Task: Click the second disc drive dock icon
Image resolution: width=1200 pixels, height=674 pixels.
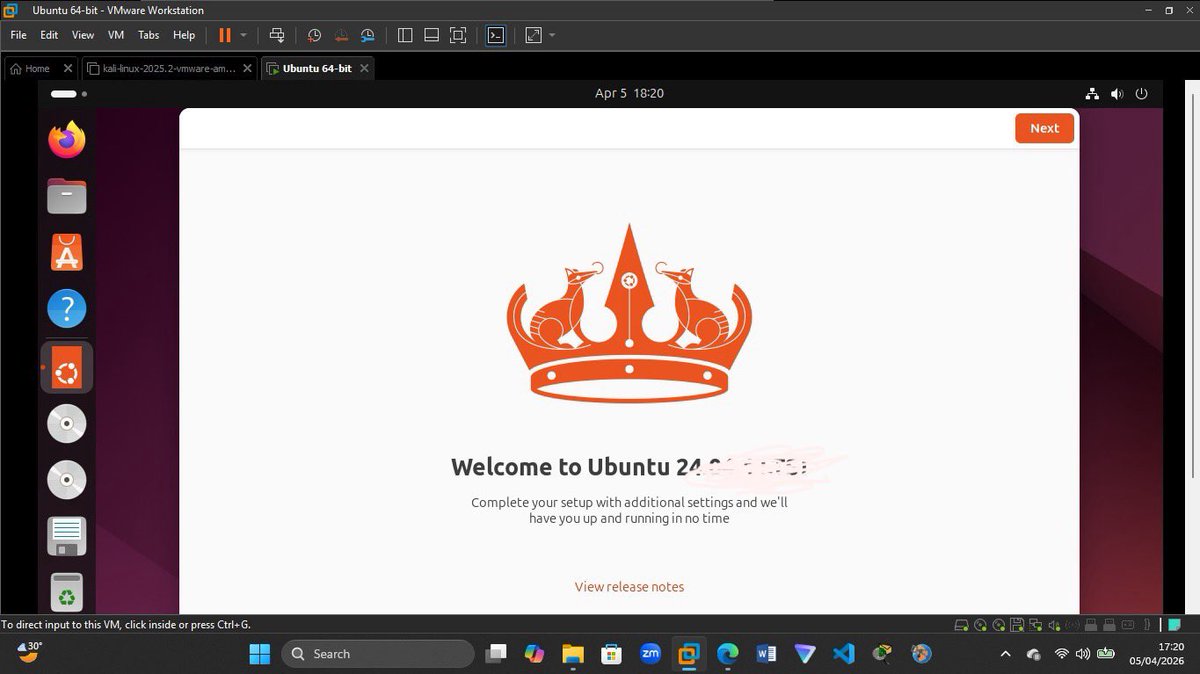Action: coord(67,481)
